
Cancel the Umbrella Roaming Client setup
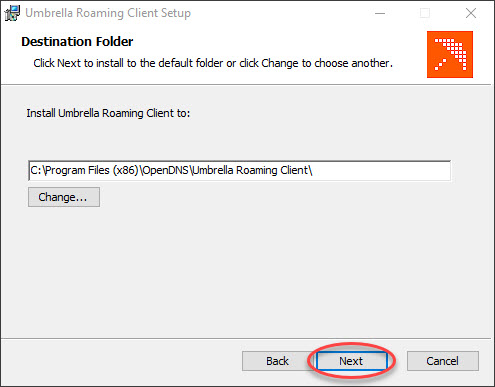pos(443,361)
